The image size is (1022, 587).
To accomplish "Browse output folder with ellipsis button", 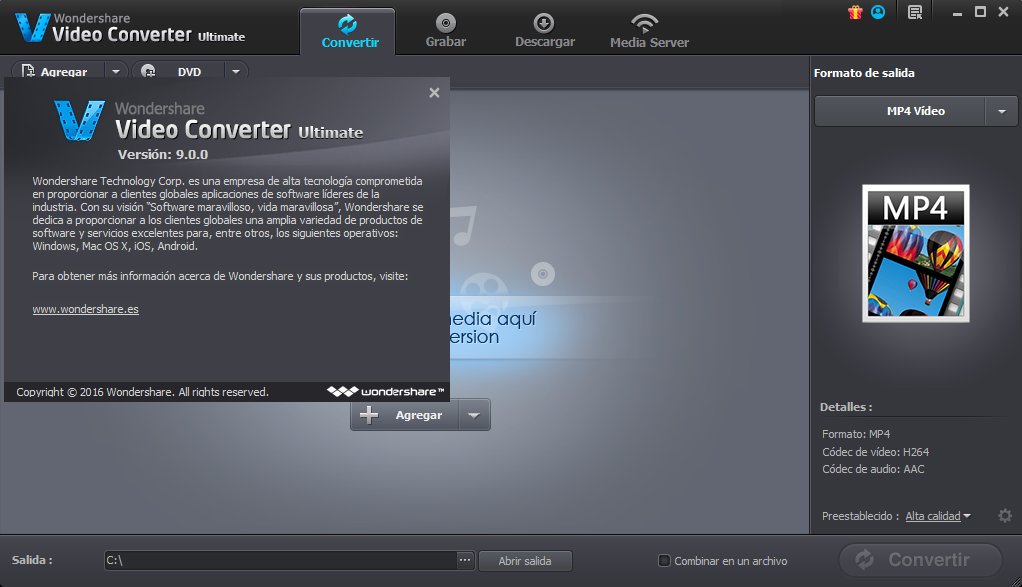I will click(465, 560).
